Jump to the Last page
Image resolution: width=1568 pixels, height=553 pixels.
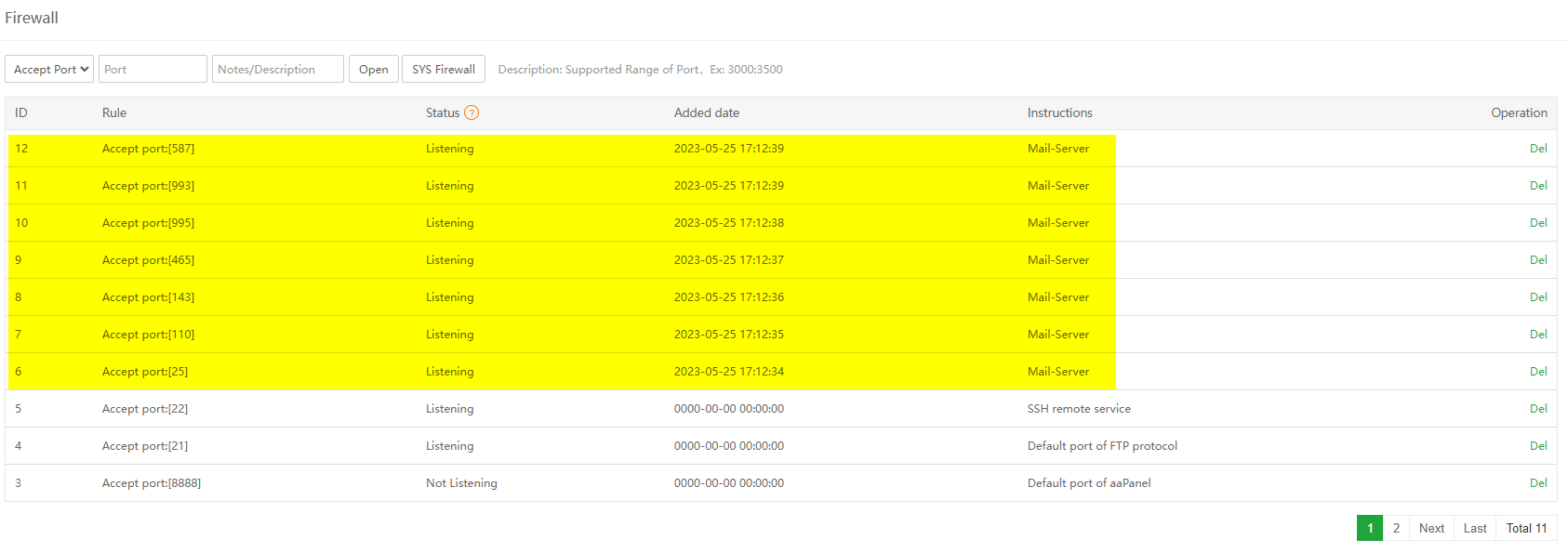coord(1475,528)
